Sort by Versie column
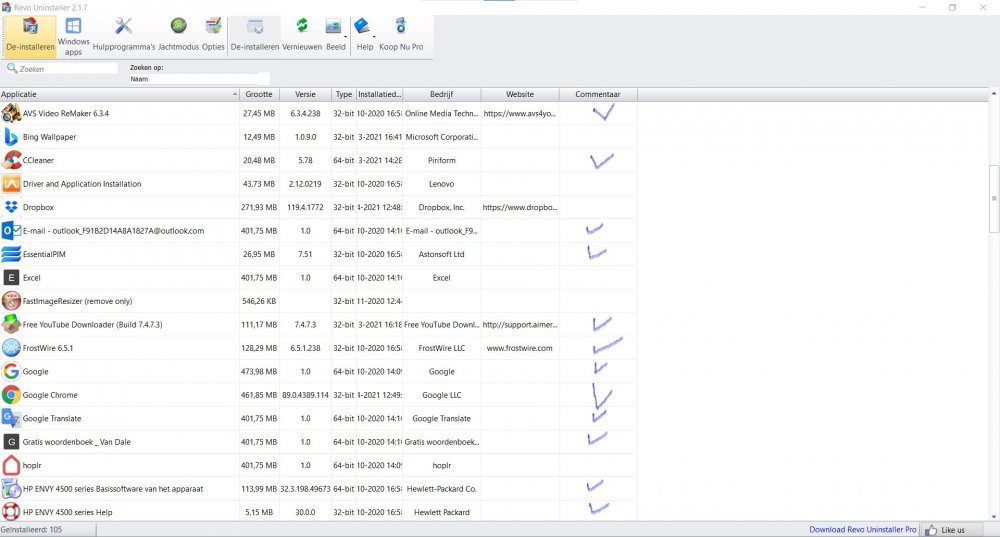This screenshot has height=537, width=1000. click(305, 94)
